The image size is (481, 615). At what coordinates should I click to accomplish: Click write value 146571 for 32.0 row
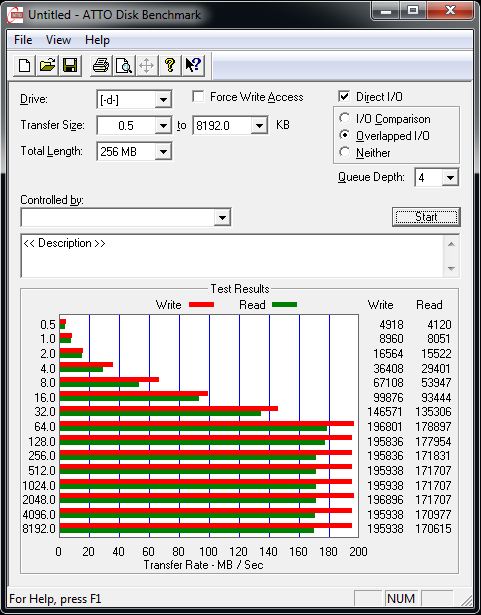(x=385, y=411)
